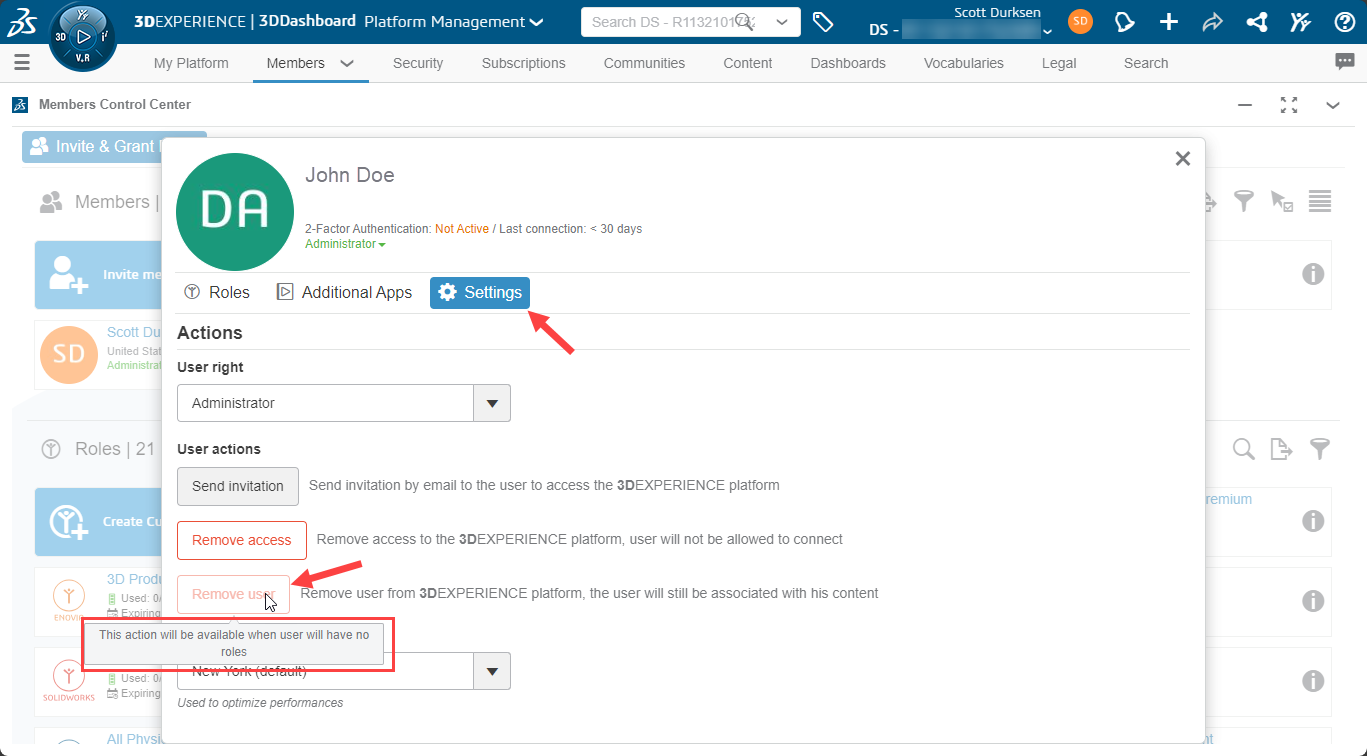Close the John Doe user dialog
Image resolution: width=1367 pixels, height=756 pixels.
[x=1182, y=158]
